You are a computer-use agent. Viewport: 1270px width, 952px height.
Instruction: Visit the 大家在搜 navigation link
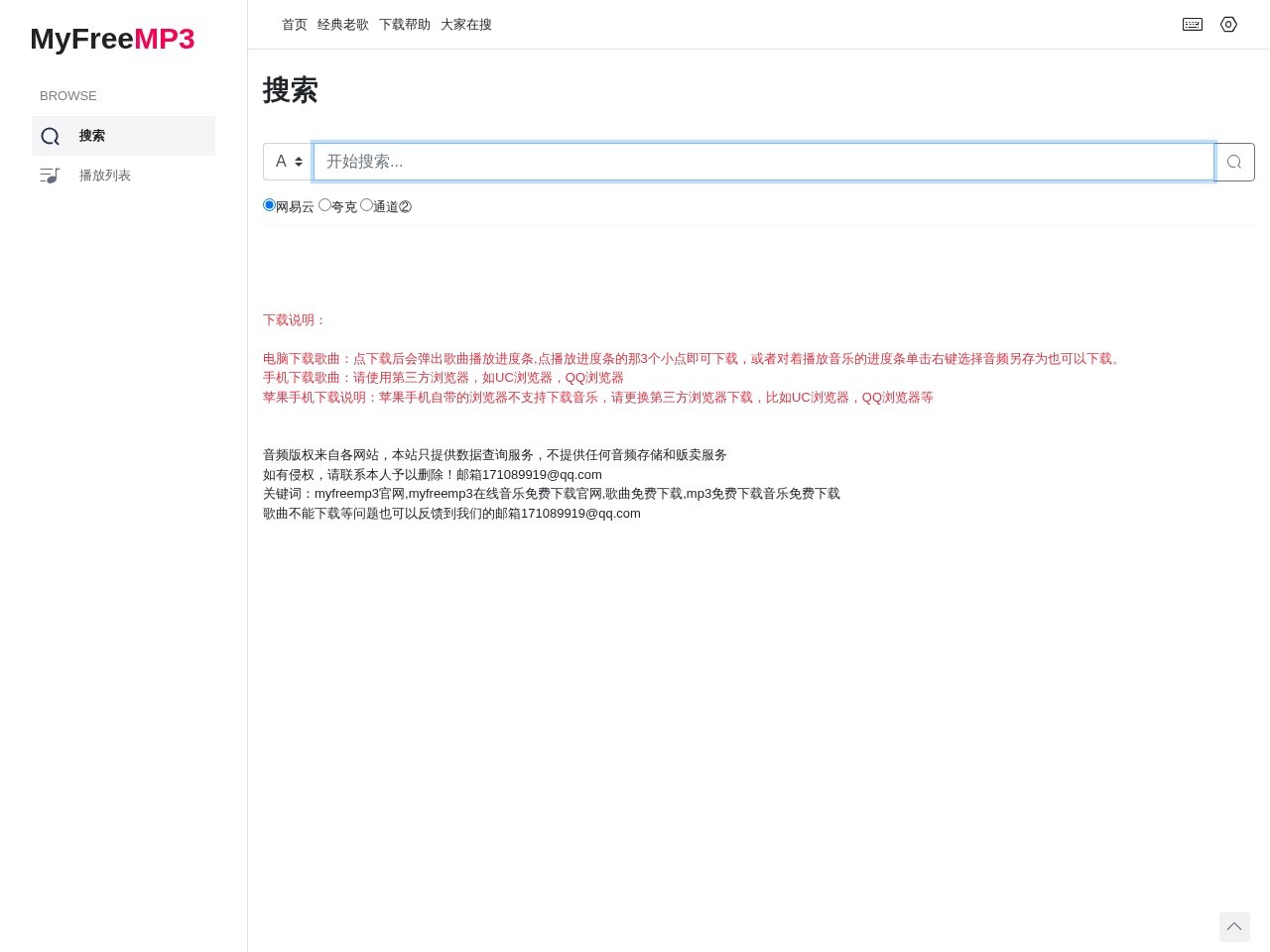click(x=466, y=25)
